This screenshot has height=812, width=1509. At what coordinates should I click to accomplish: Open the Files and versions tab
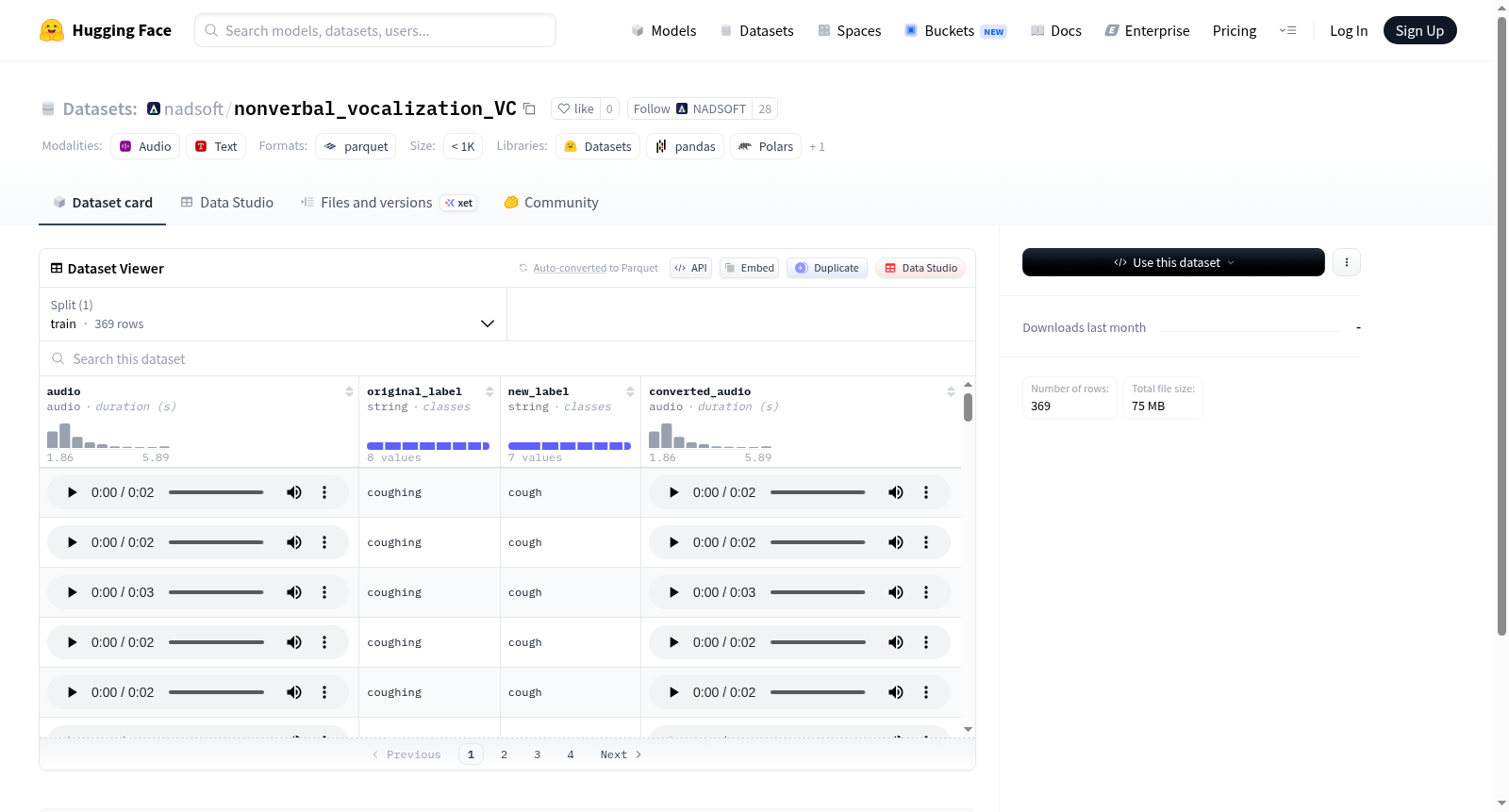point(389,203)
